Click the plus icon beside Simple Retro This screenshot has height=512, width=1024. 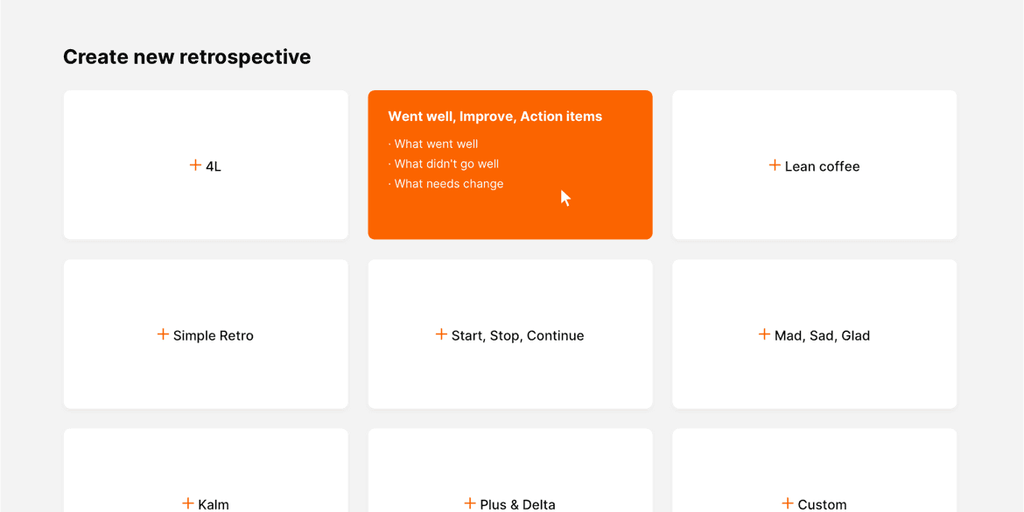163,334
